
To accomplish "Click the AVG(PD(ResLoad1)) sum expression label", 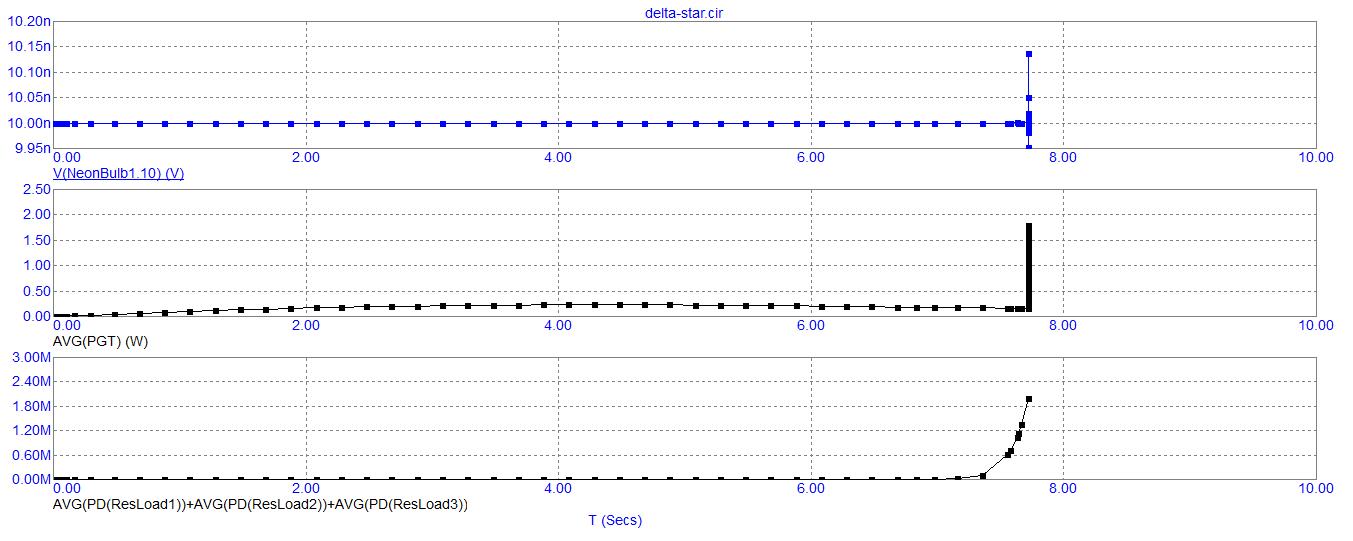I will [x=260, y=504].
